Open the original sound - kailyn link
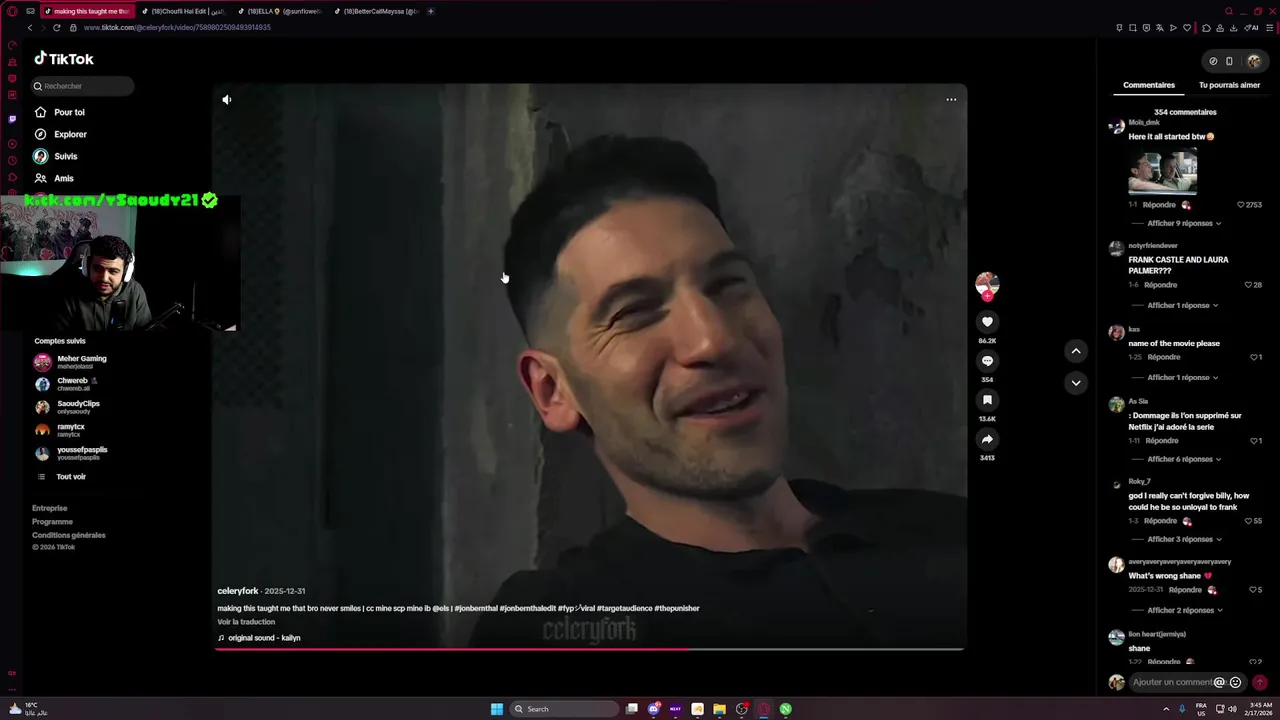Screen dimensions: 1280x720 tap(260, 638)
